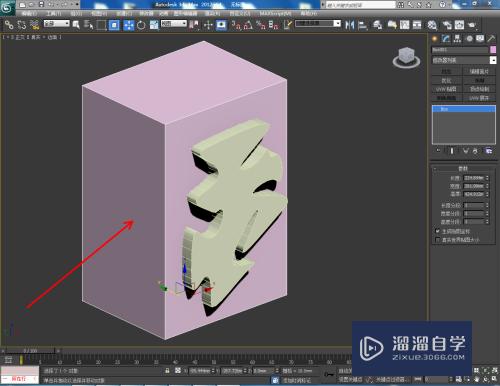
Task: Toggle Show End Result in modifier stack
Action: (452, 151)
